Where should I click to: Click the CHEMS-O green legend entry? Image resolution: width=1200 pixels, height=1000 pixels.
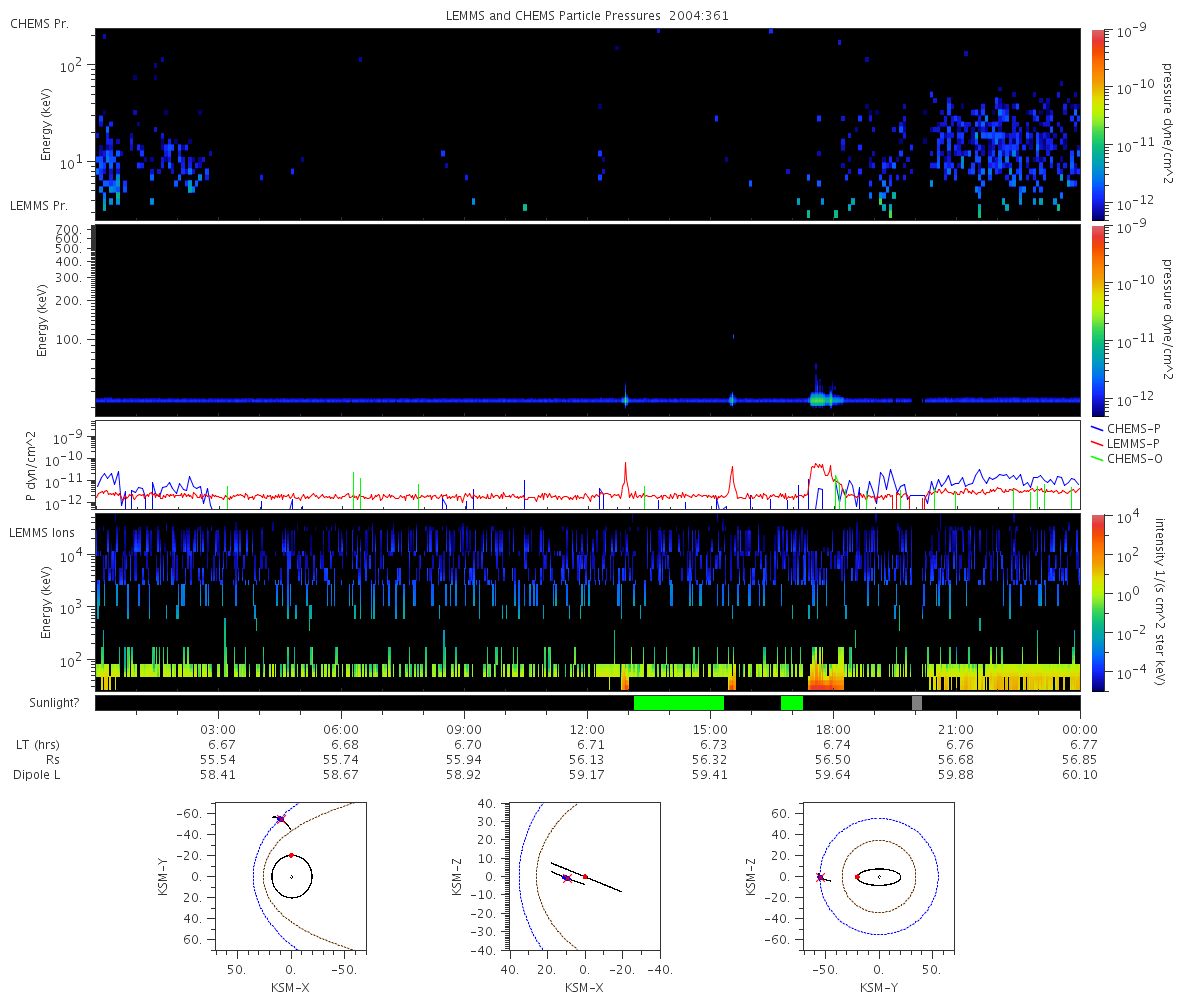[1135, 458]
